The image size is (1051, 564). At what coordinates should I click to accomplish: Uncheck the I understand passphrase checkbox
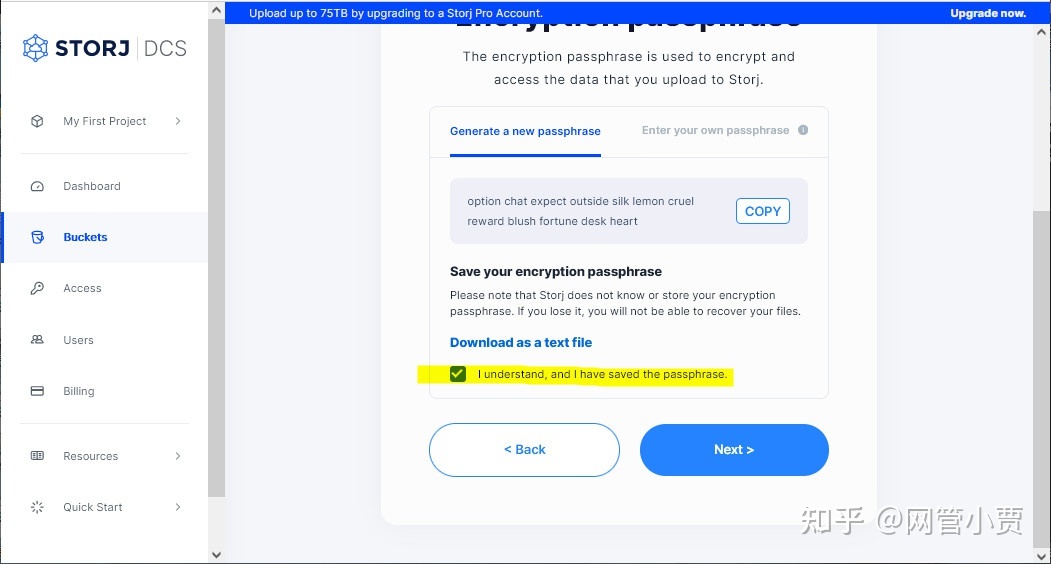click(458, 374)
